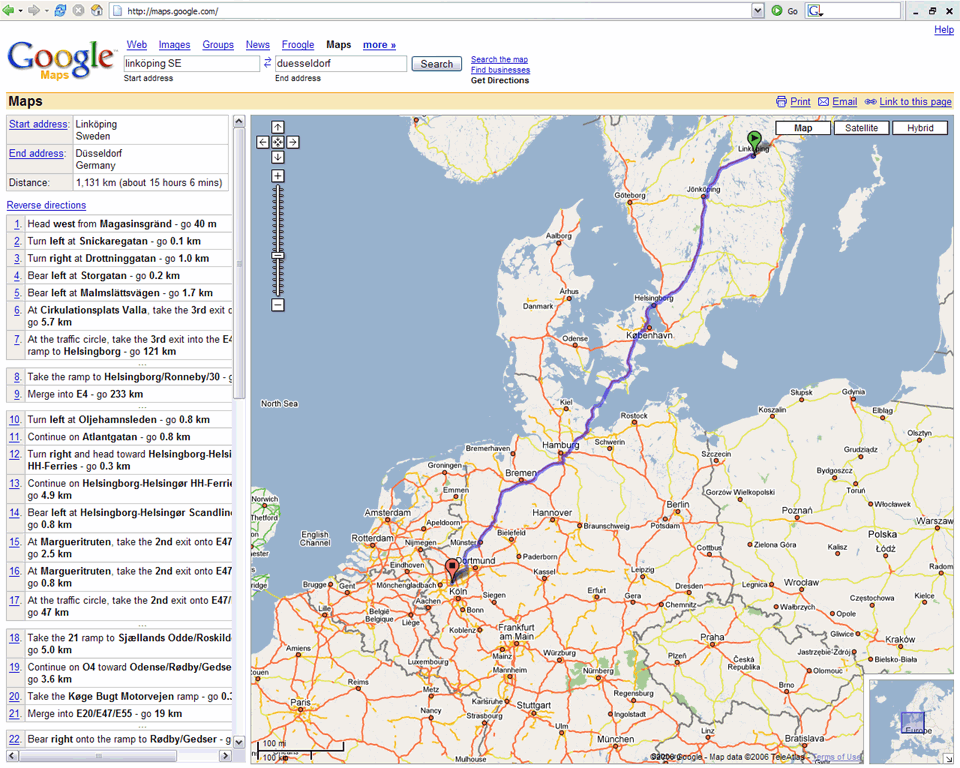Click the End address link

(37, 153)
